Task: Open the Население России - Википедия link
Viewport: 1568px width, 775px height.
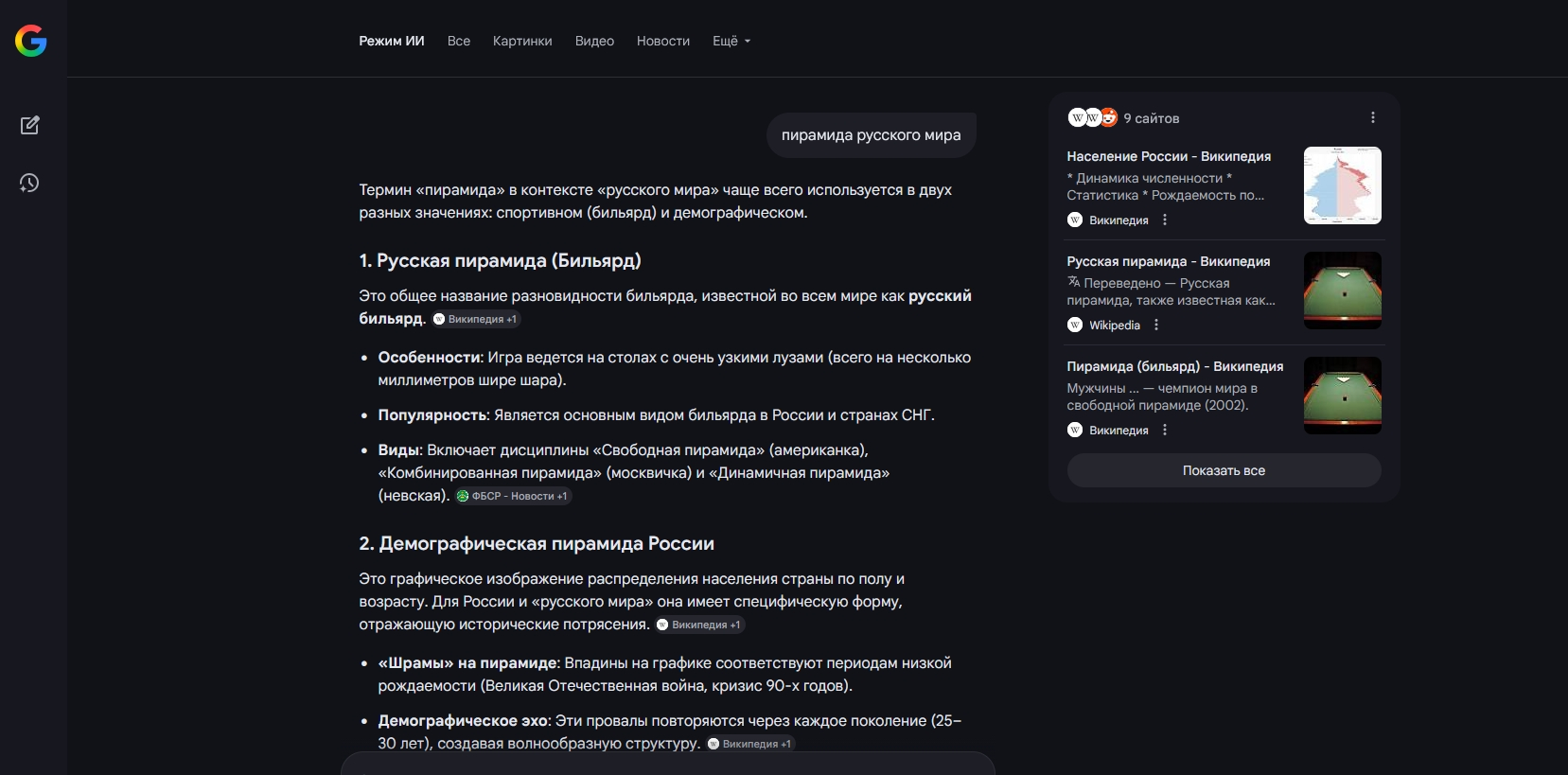Action: (1169, 156)
